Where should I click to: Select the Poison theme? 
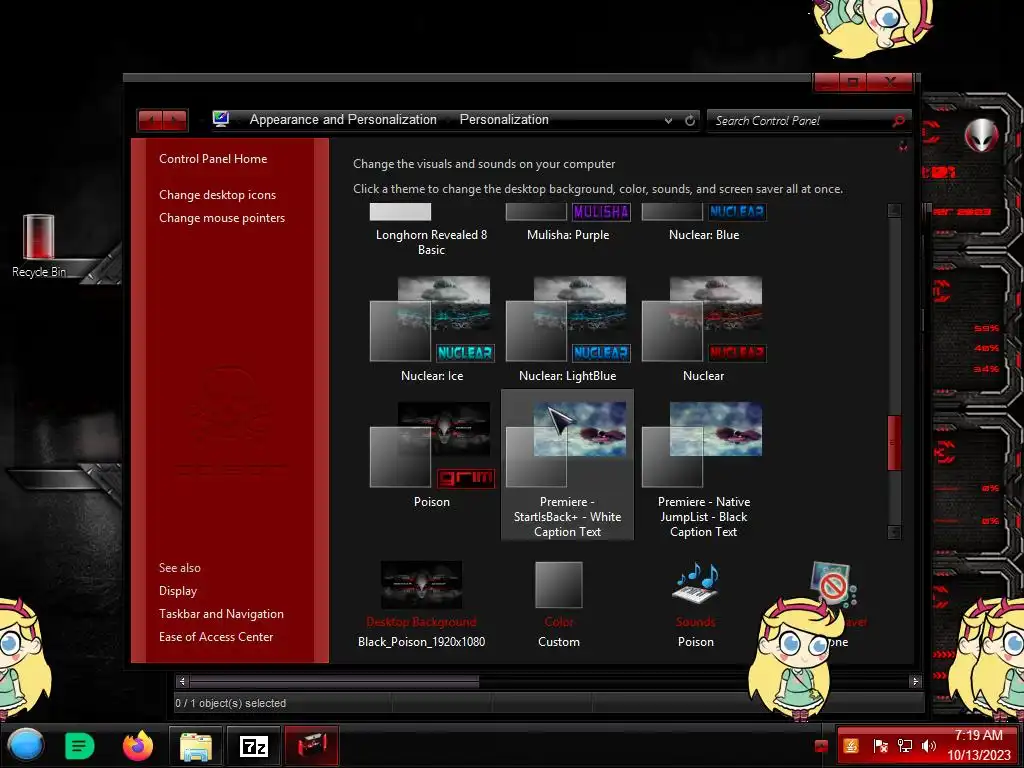pos(432,455)
